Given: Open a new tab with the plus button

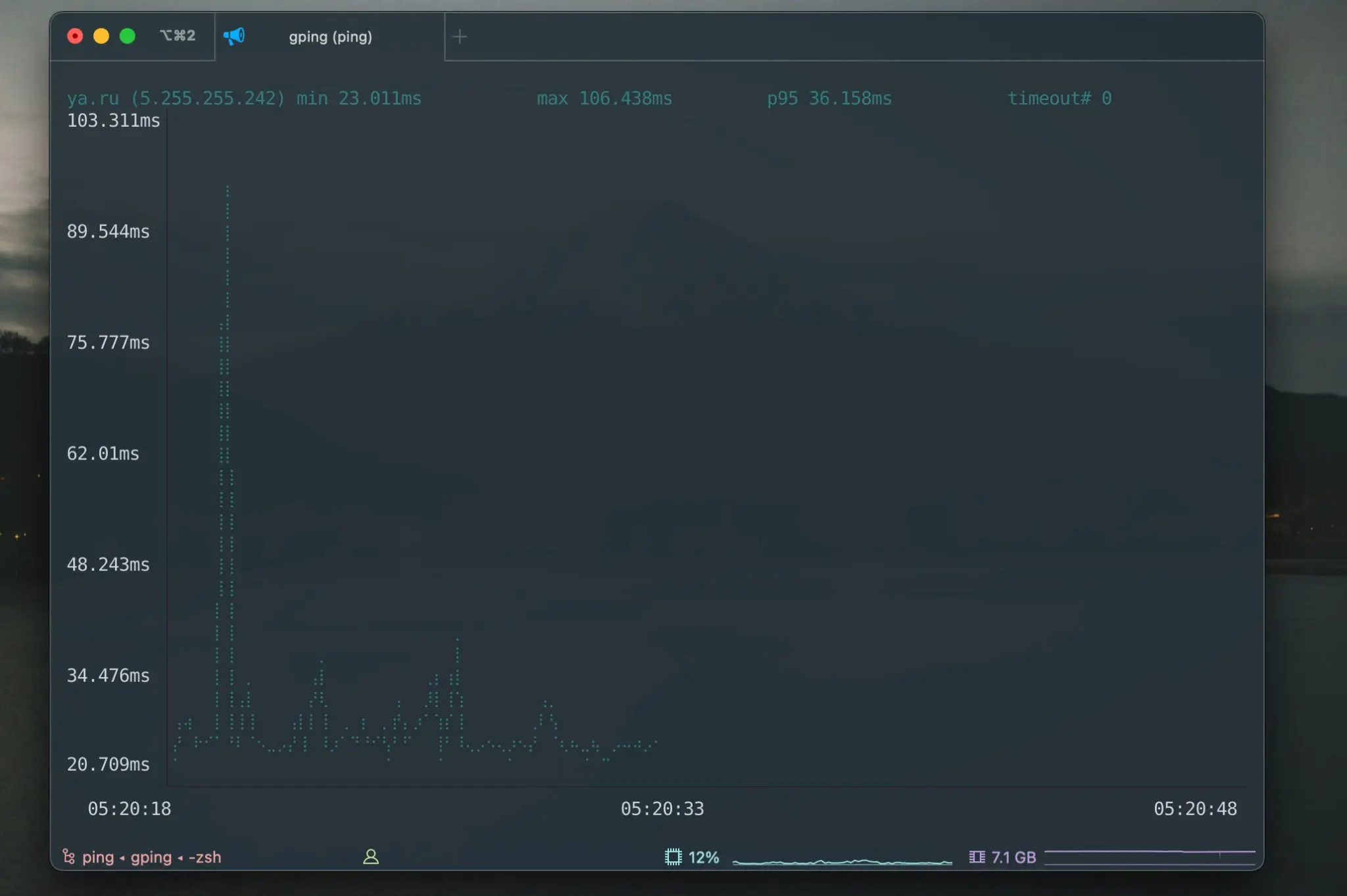Looking at the screenshot, I should coord(460,37).
